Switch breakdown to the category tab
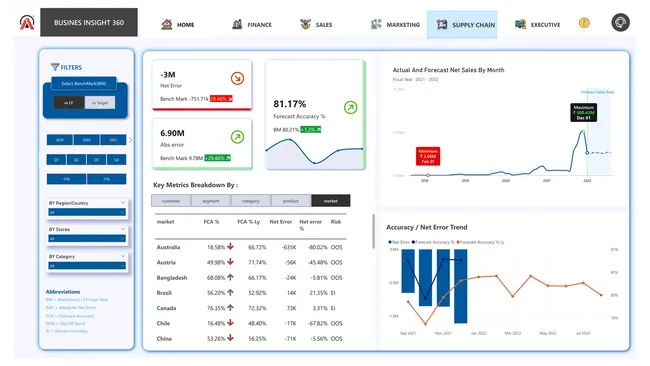The width and height of the screenshot is (650, 366). point(250,201)
